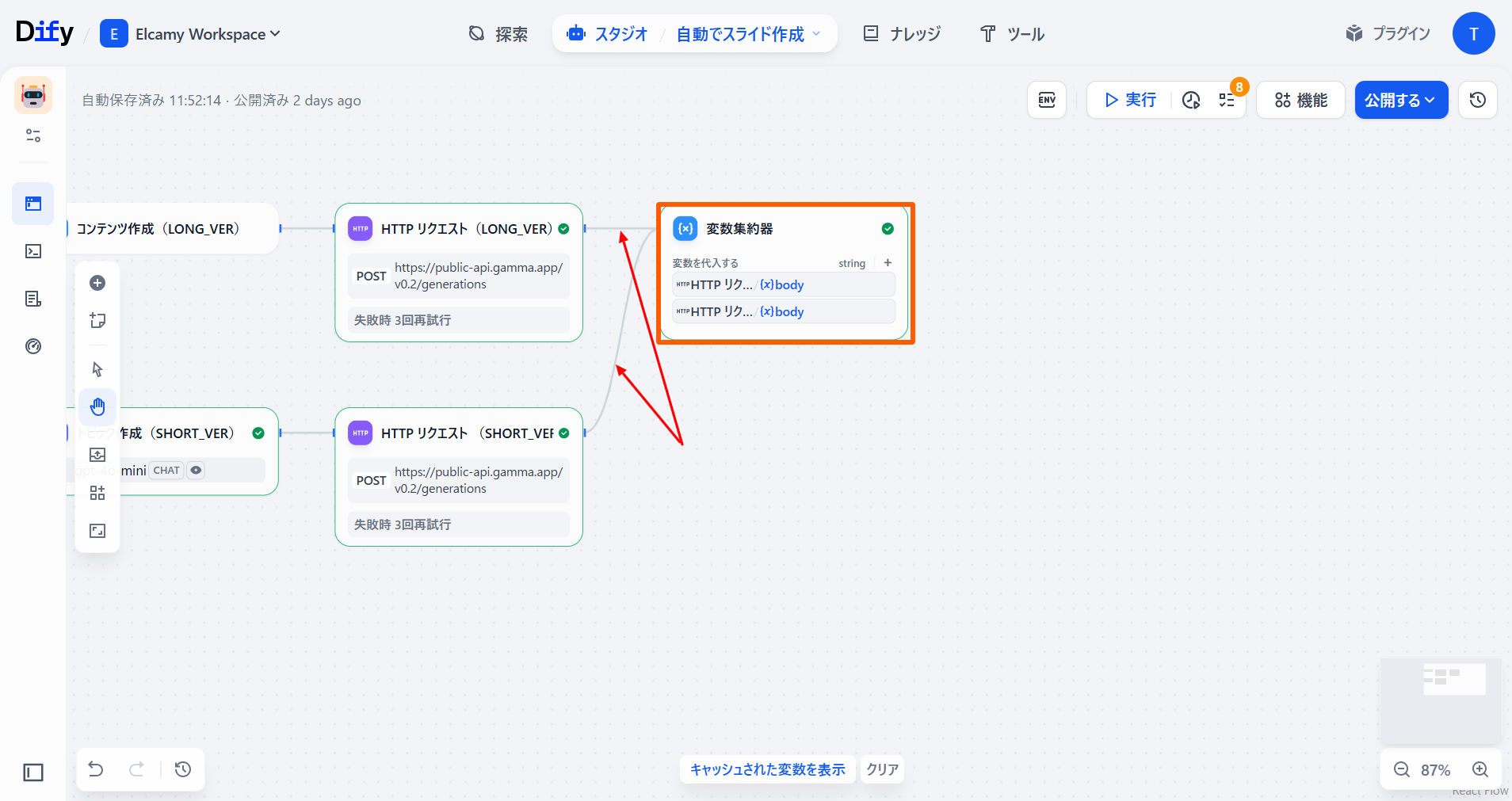The height and width of the screenshot is (801, 1512).
Task: Select the hand pan tool
Action: pyautogui.click(x=97, y=407)
